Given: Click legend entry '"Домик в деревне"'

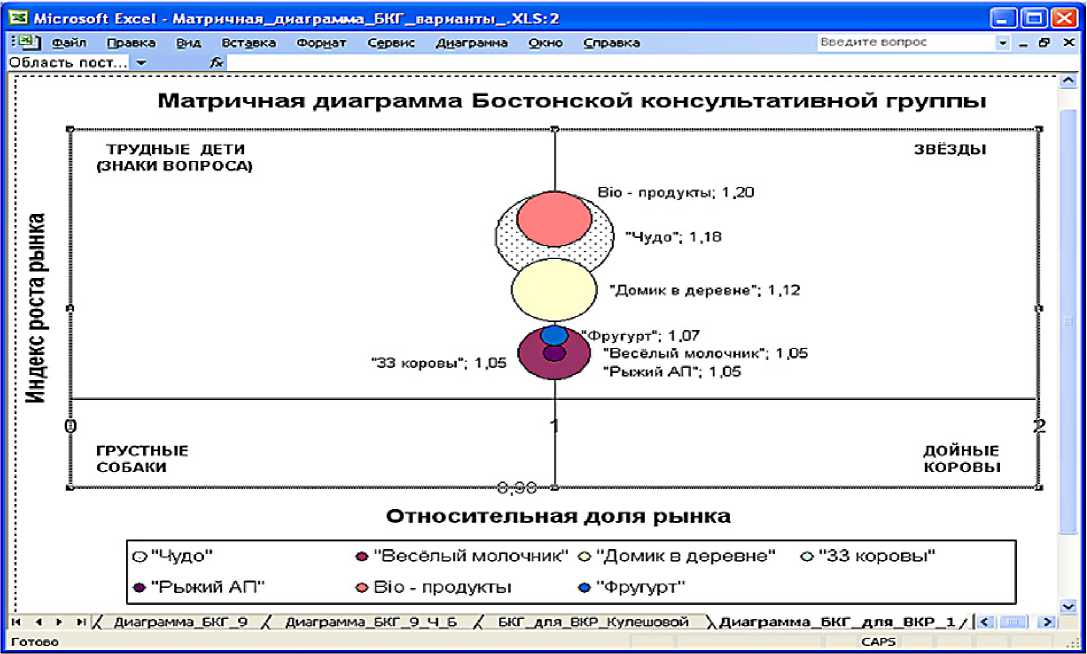Looking at the screenshot, I should (677, 556).
